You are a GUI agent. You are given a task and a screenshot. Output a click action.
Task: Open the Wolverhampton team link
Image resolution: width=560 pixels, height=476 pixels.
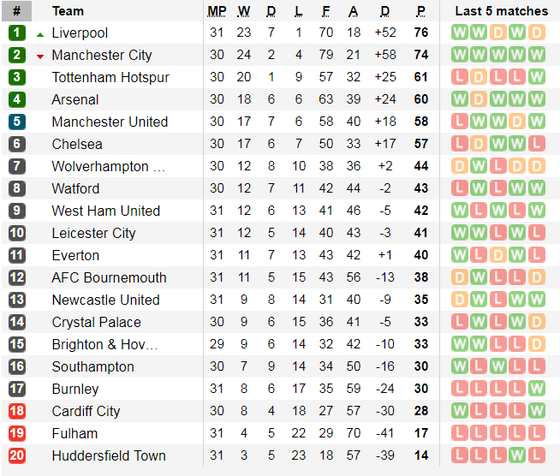108,166
